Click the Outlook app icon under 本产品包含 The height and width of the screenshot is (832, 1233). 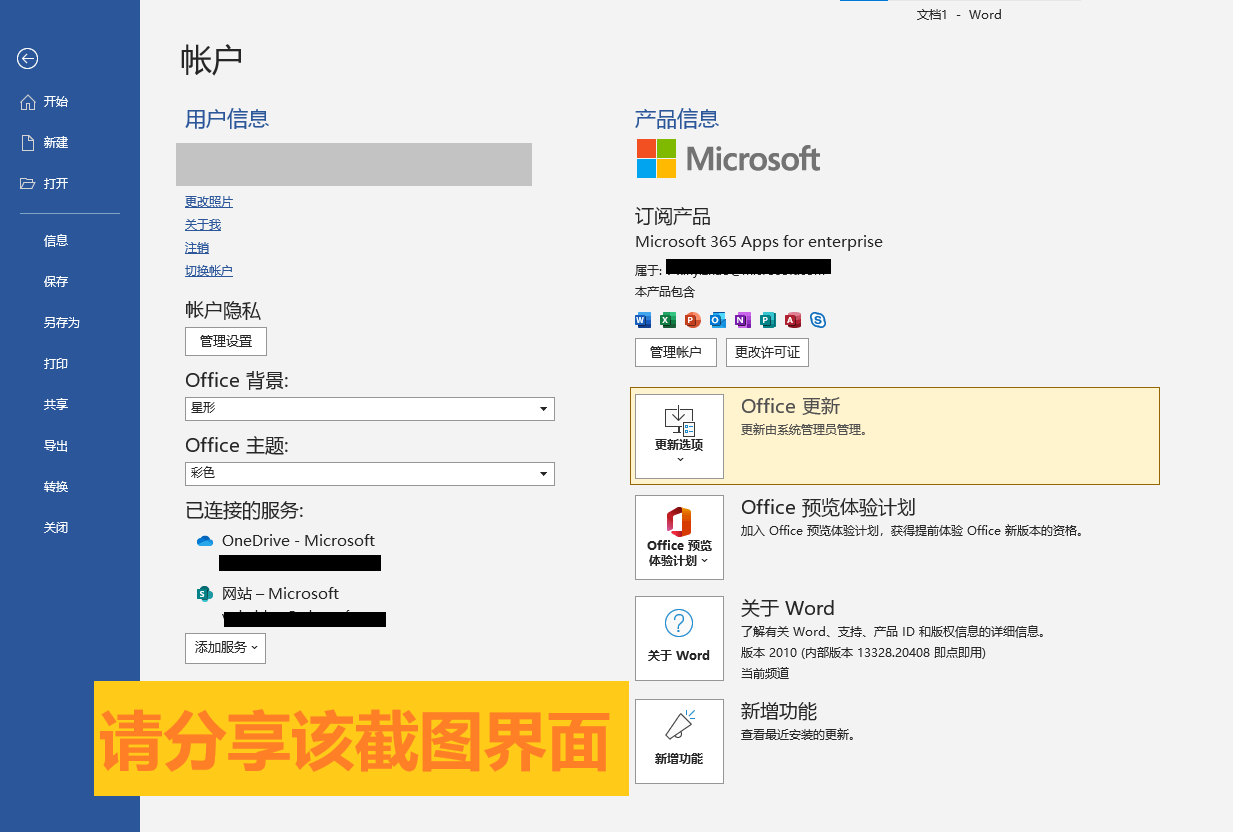coord(718,320)
